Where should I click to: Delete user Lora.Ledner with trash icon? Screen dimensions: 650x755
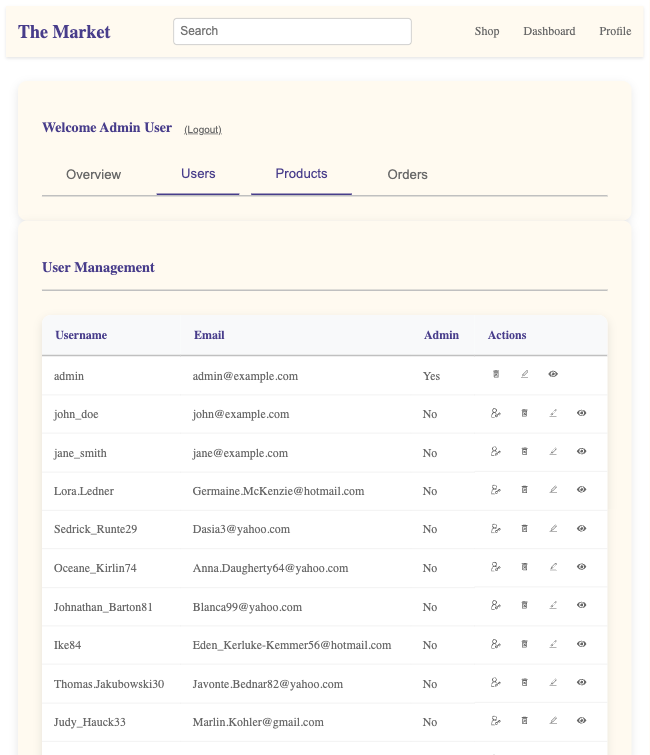click(524, 490)
